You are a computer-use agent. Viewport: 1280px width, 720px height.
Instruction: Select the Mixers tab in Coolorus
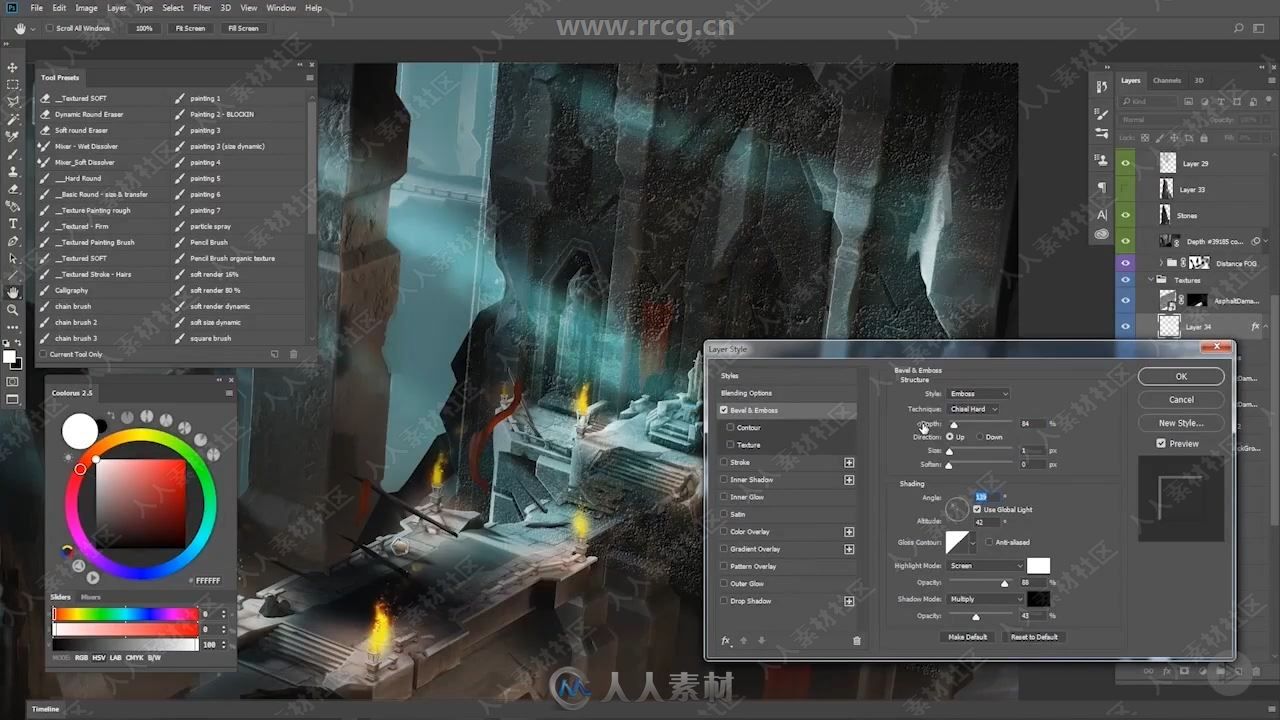(x=91, y=597)
